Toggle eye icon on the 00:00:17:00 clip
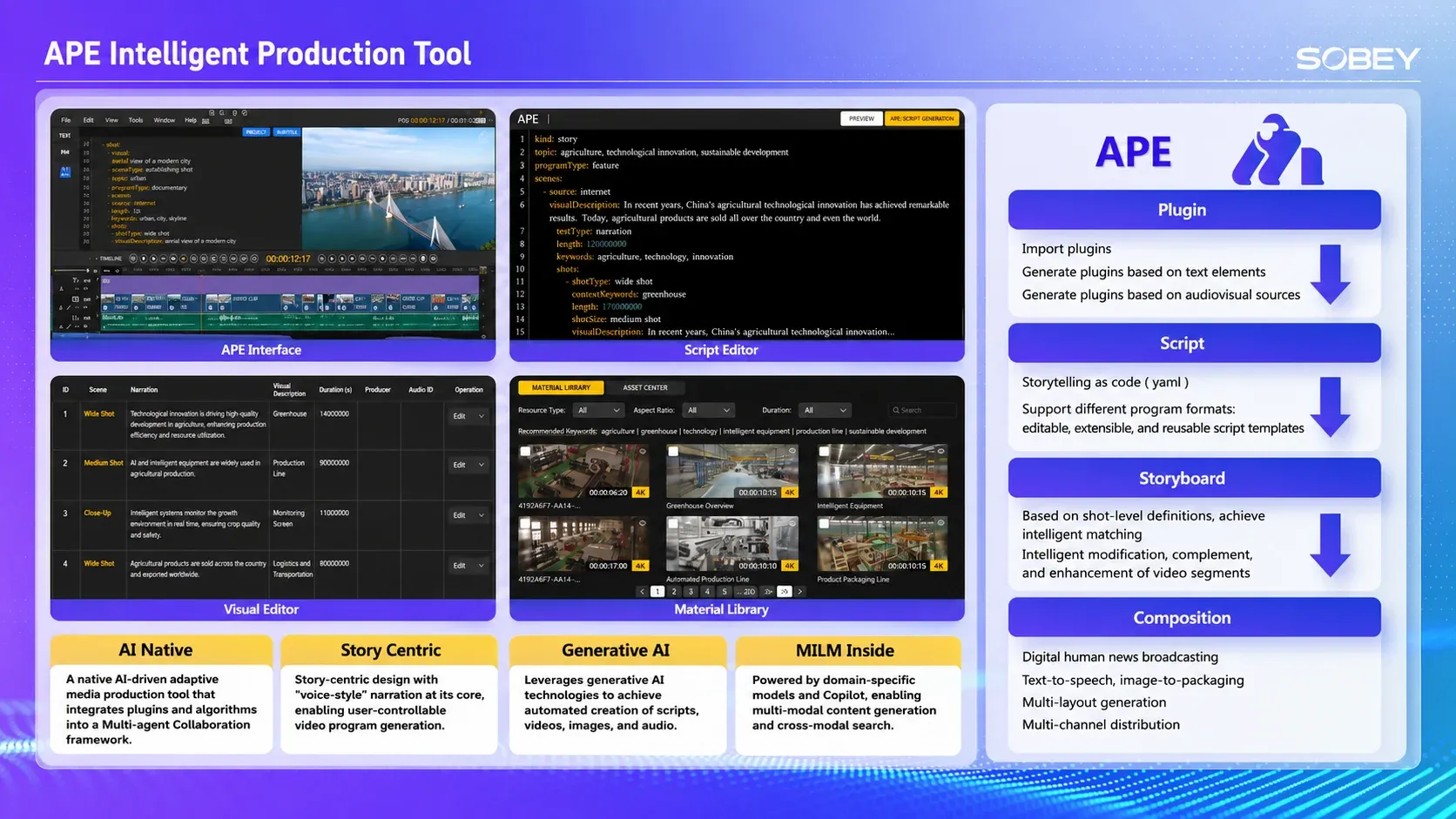Viewport: 1456px width, 819px height. coord(643,523)
